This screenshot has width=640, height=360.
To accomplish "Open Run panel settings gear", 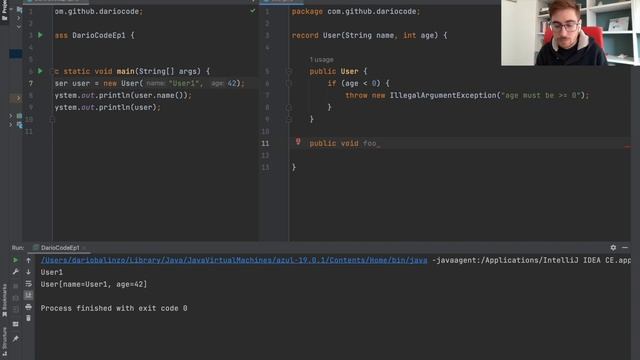I will pos(613,247).
